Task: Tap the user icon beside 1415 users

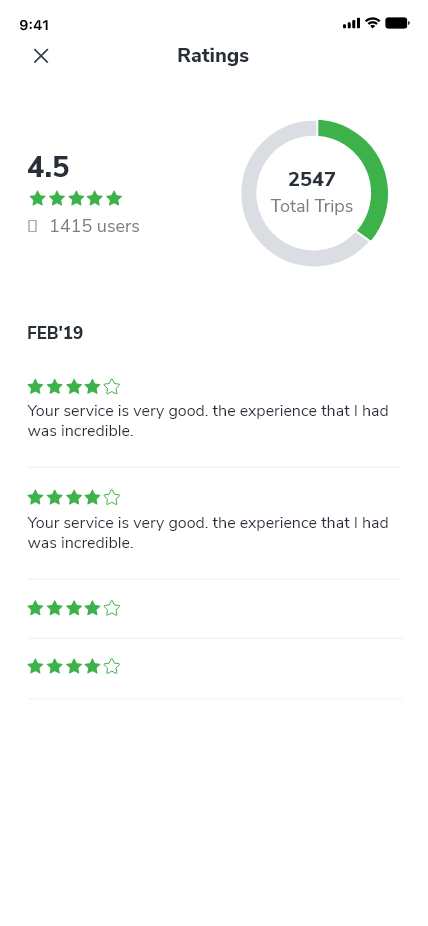Action: [33, 226]
